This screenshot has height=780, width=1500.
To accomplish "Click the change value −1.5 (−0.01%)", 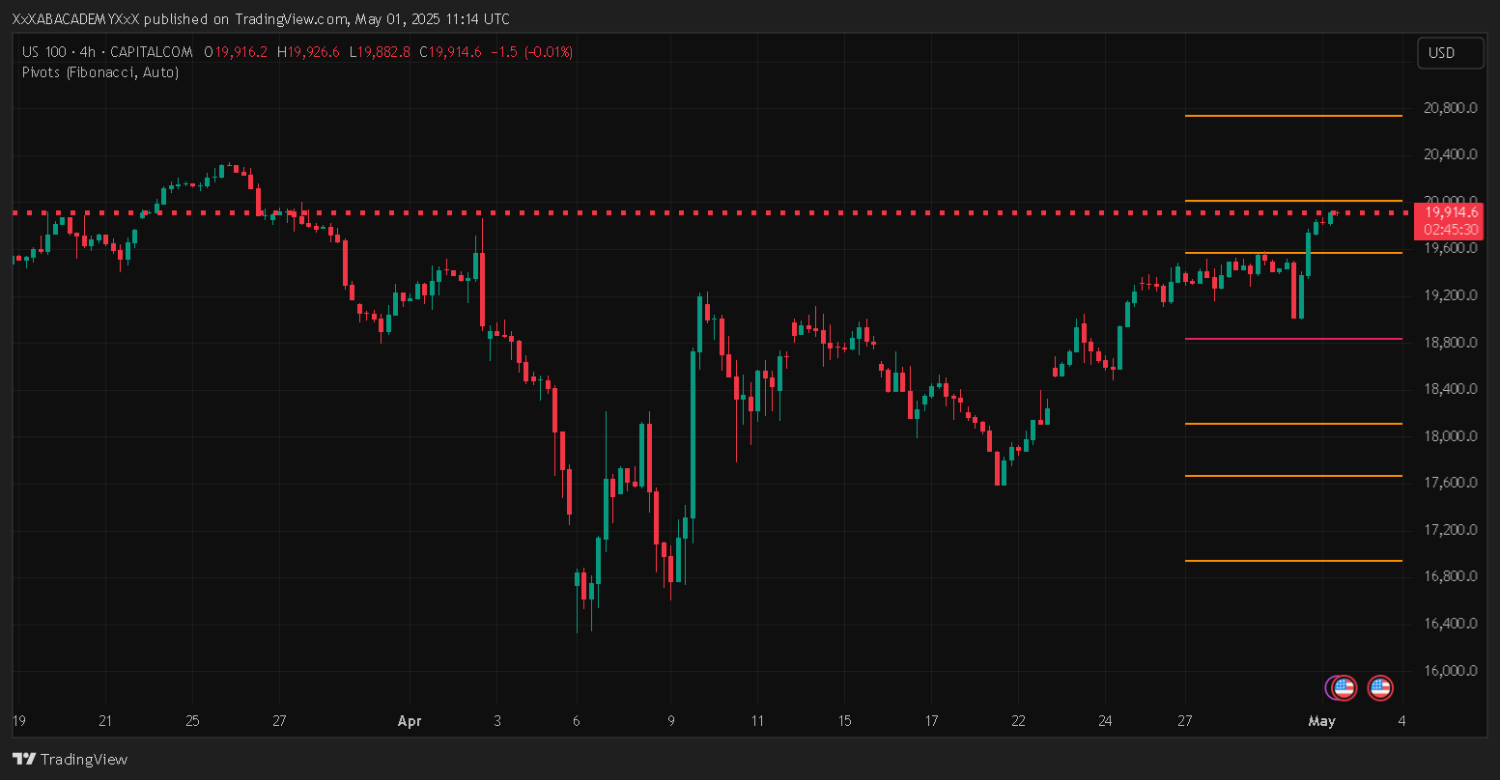I will (x=531, y=52).
